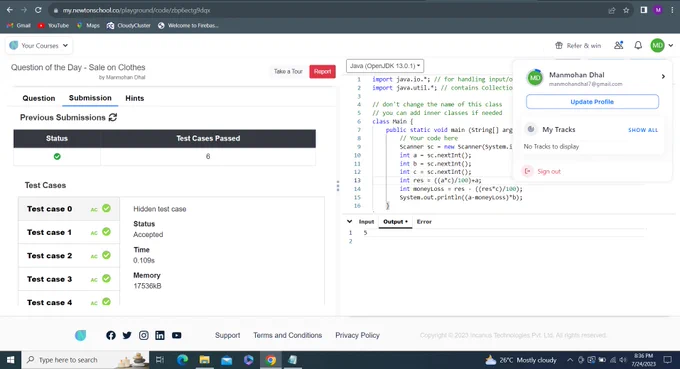
Task: Open Manmohan Dhal profile arrow
Action: pyautogui.click(x=663, y=77)
